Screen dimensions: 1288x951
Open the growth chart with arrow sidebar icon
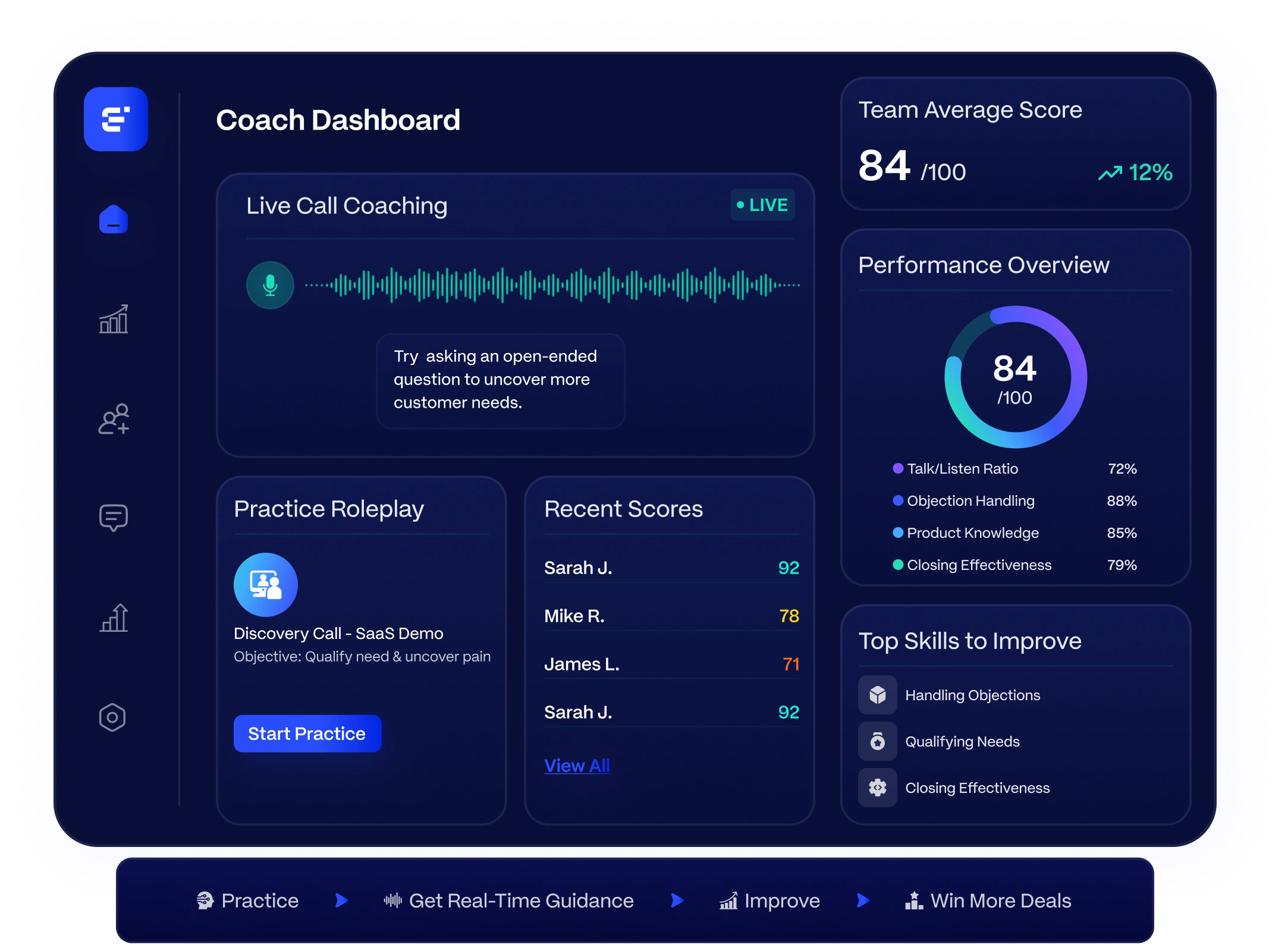tap(114, 618)
